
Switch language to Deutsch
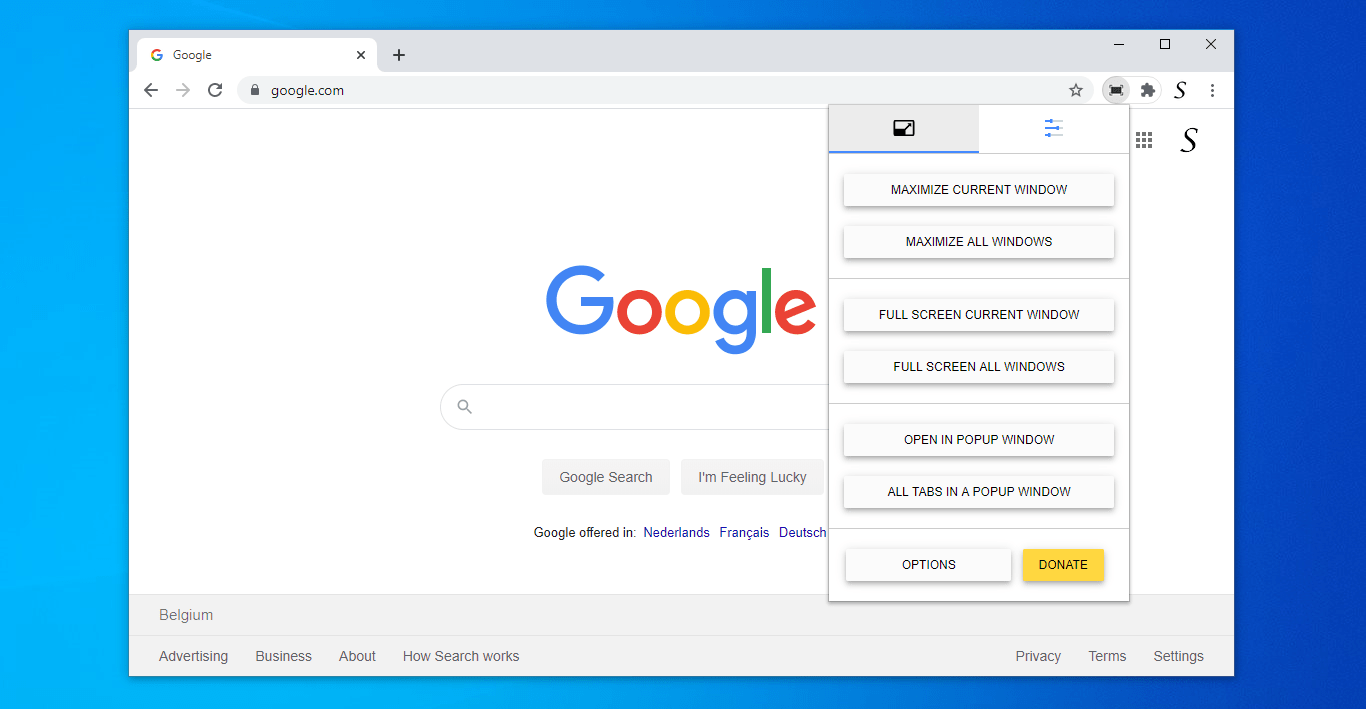click(x=803, y=533)
